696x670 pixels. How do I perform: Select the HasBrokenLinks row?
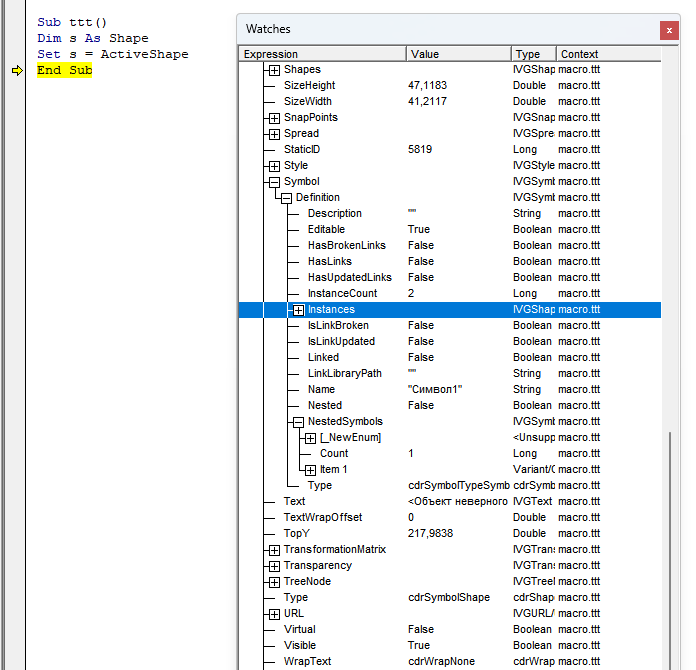[x=450, y=245]
